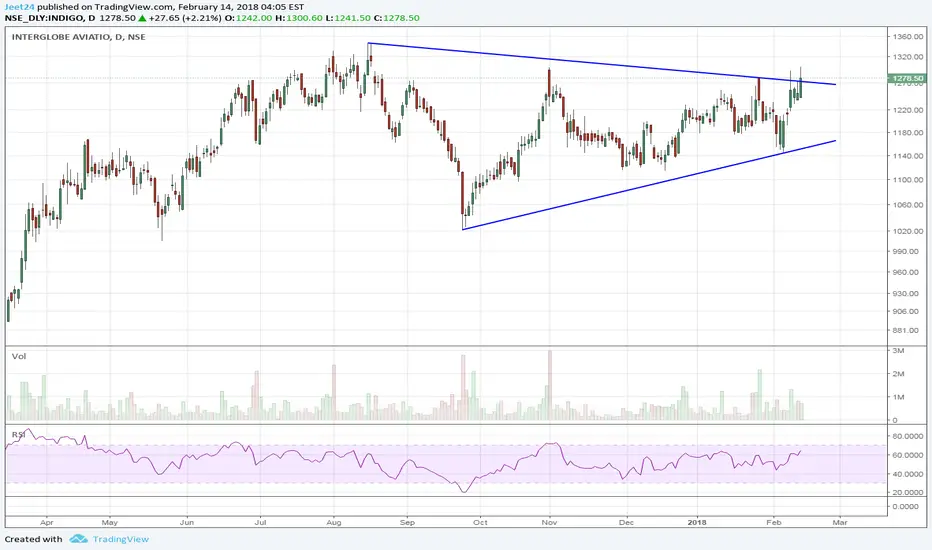The height and width of the screenshot is (550, 932).
Task: Select the 1180.00 price axis label
Action: point(908,133)
